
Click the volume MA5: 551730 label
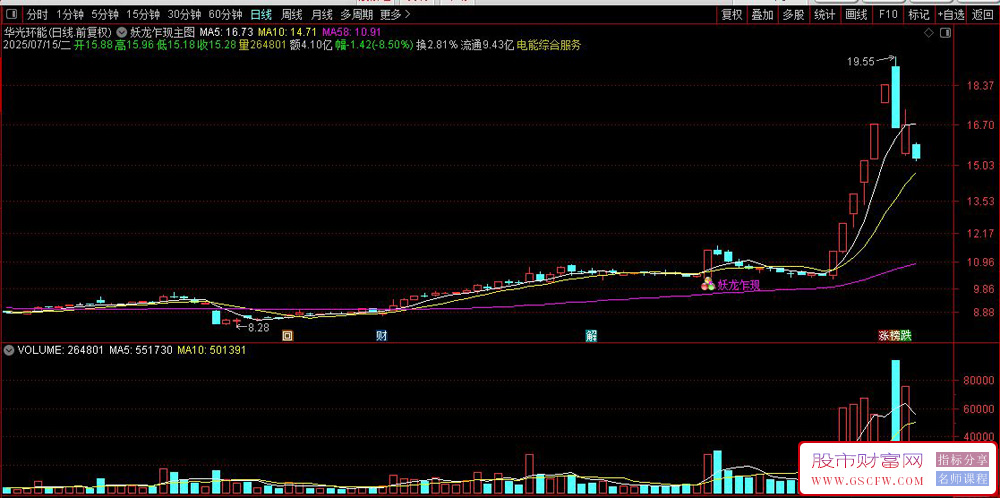point(141,350)
